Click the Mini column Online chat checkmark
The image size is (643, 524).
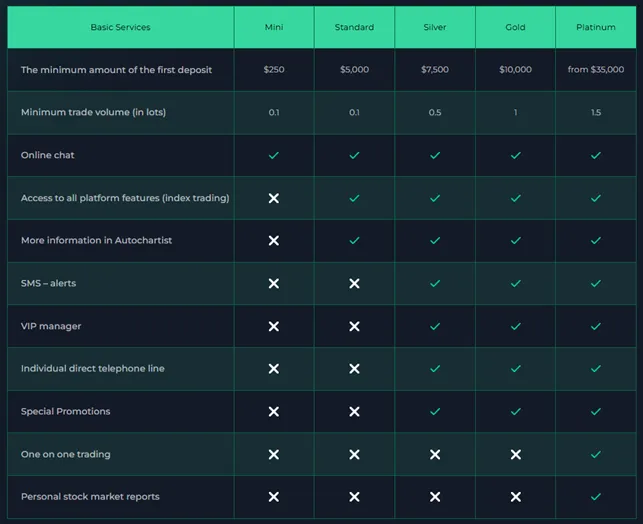coord(274,156)
